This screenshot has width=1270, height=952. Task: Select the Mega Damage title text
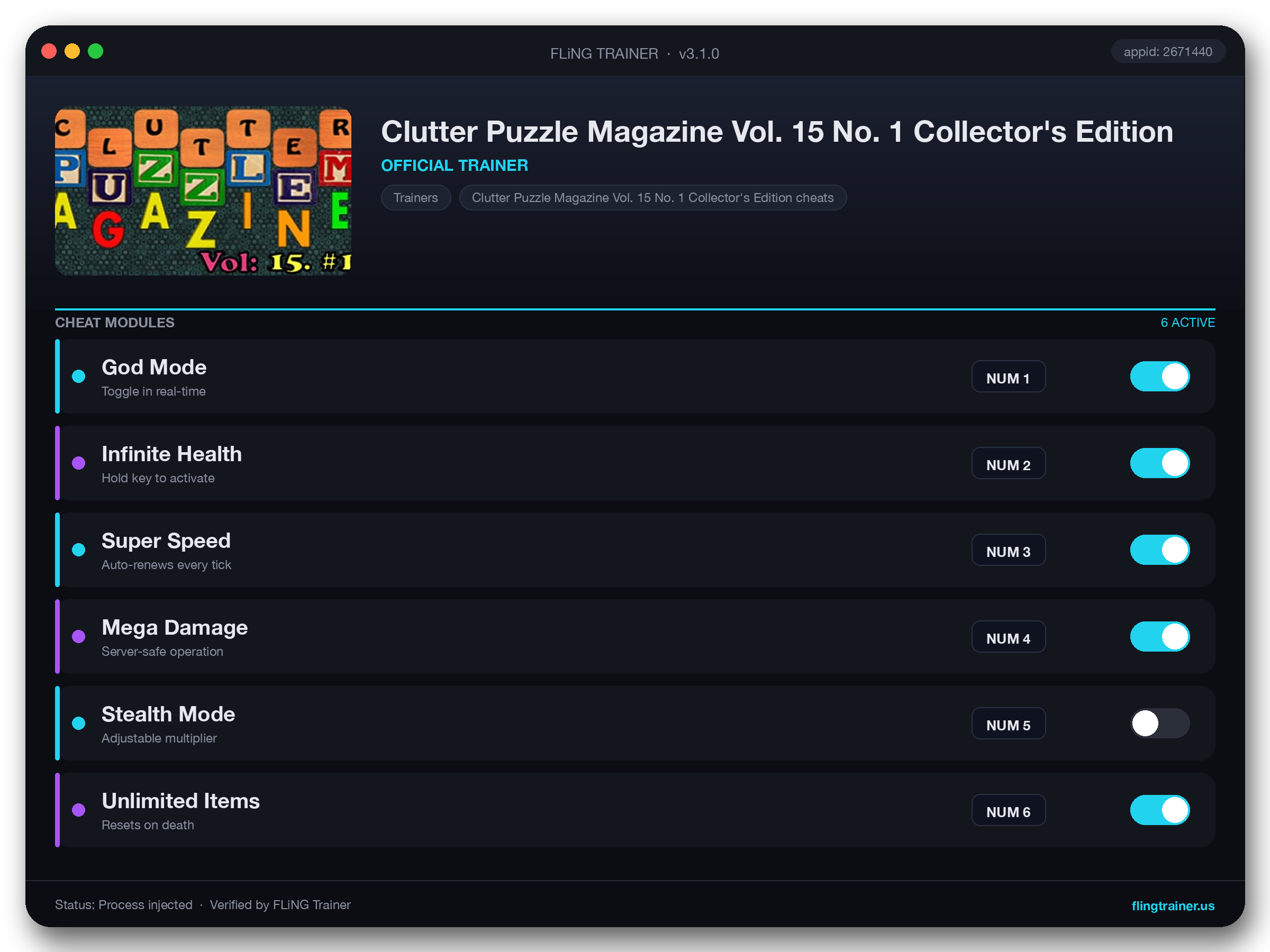[175, 628]
